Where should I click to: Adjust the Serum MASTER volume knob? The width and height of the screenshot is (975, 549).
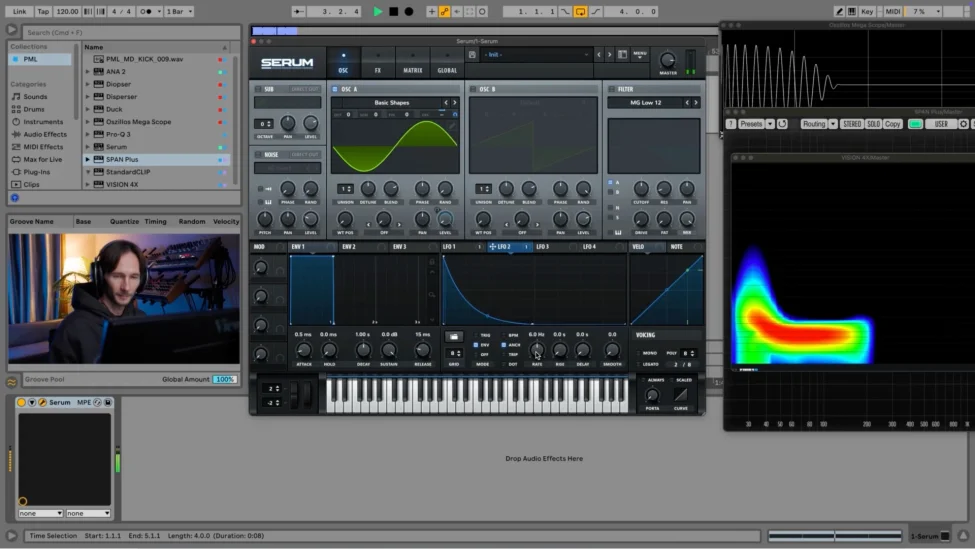pos(667,60)
